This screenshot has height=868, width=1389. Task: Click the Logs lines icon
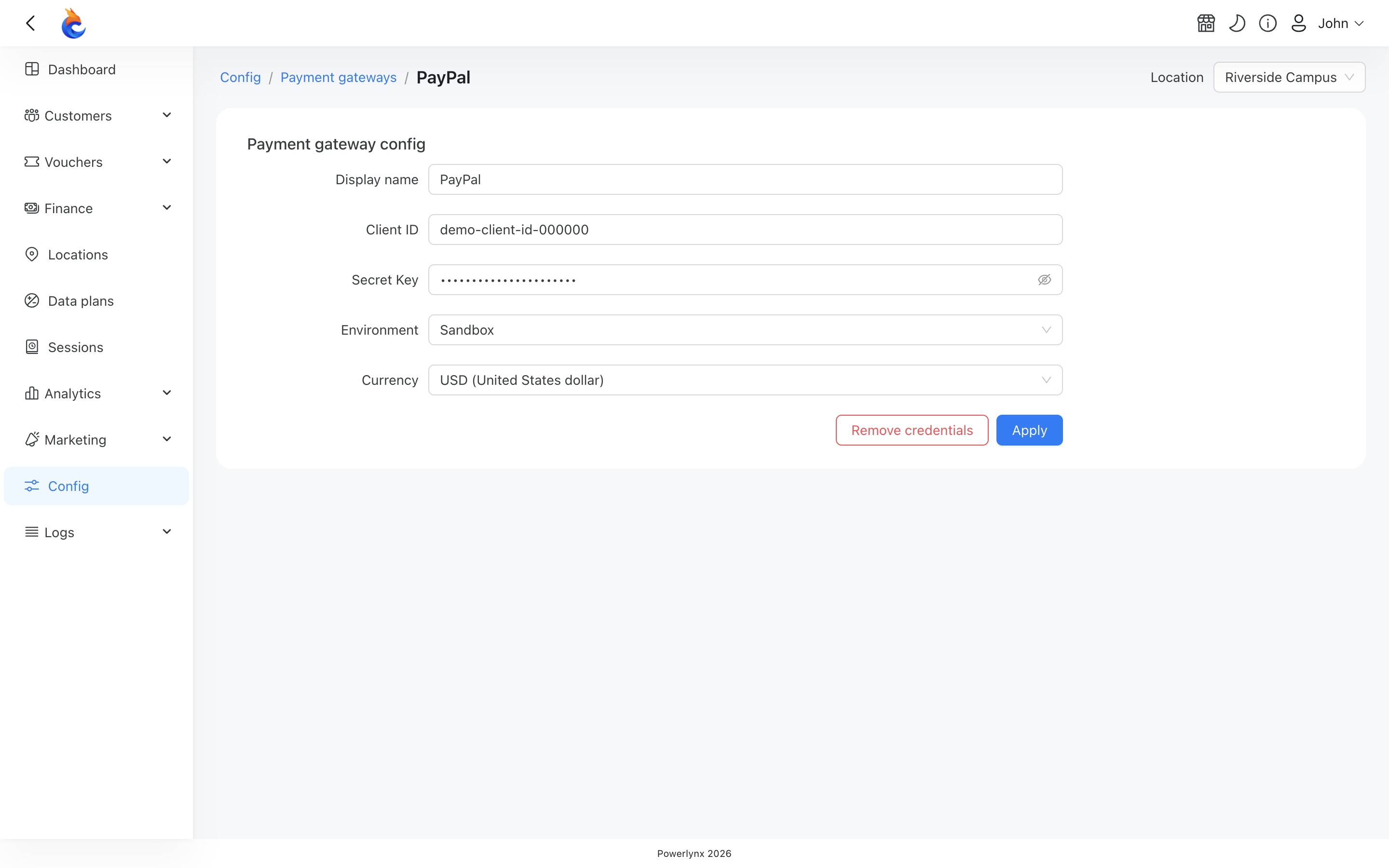(x=31, y=532)
